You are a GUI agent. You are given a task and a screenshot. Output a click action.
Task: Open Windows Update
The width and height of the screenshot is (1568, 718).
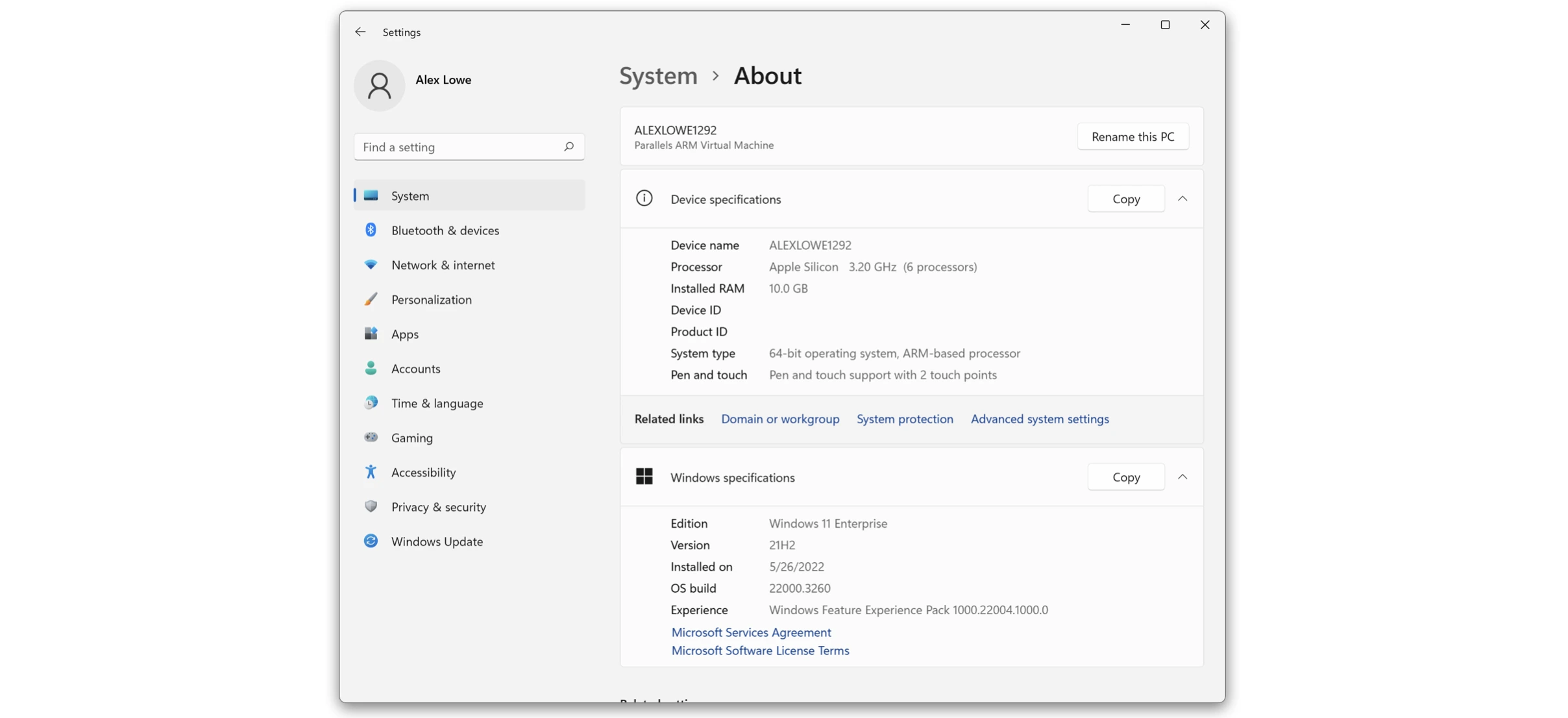point(437,541)
